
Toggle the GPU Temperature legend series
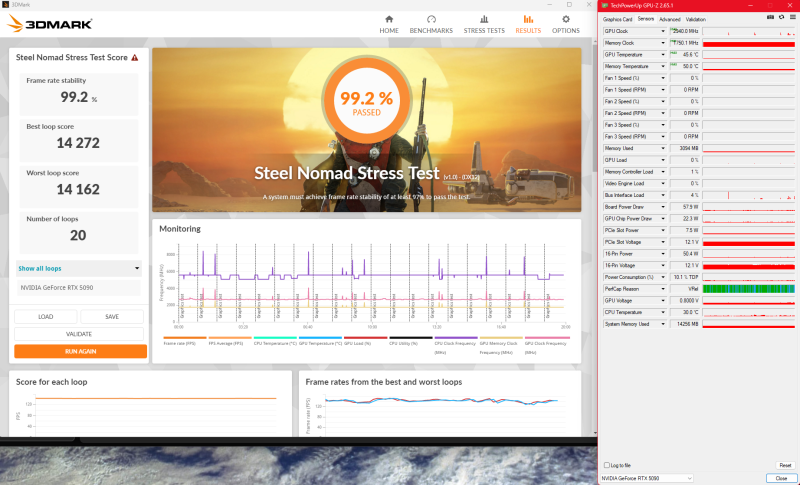point(320,341)
